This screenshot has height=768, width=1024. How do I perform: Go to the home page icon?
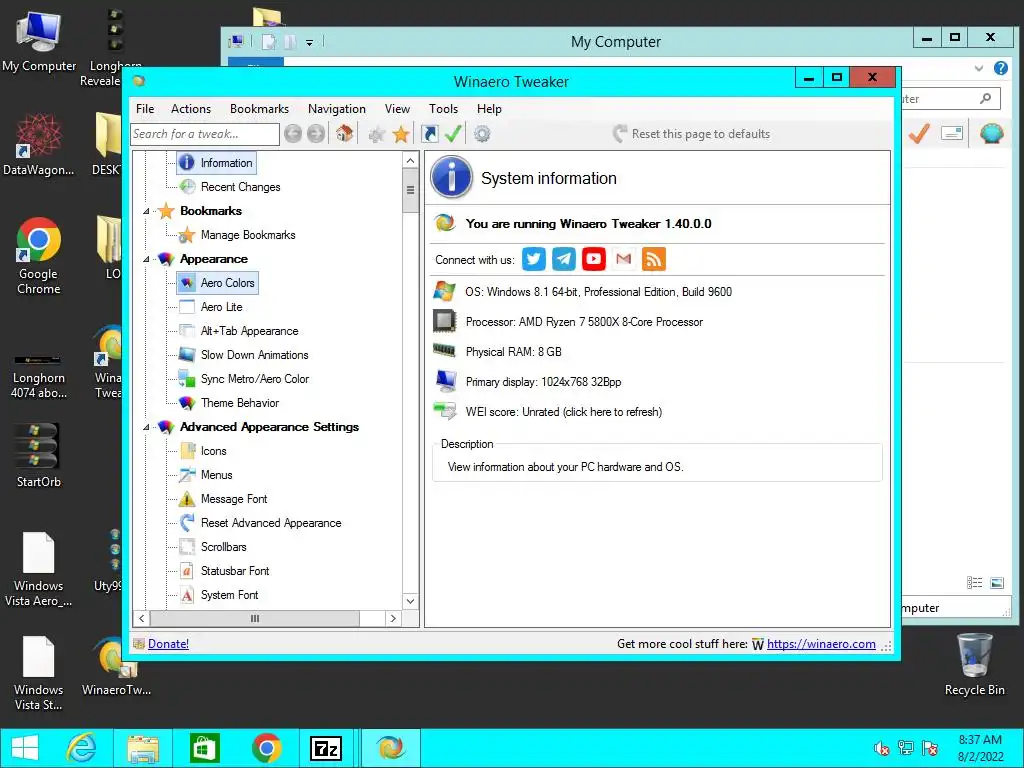coord(345,134)
